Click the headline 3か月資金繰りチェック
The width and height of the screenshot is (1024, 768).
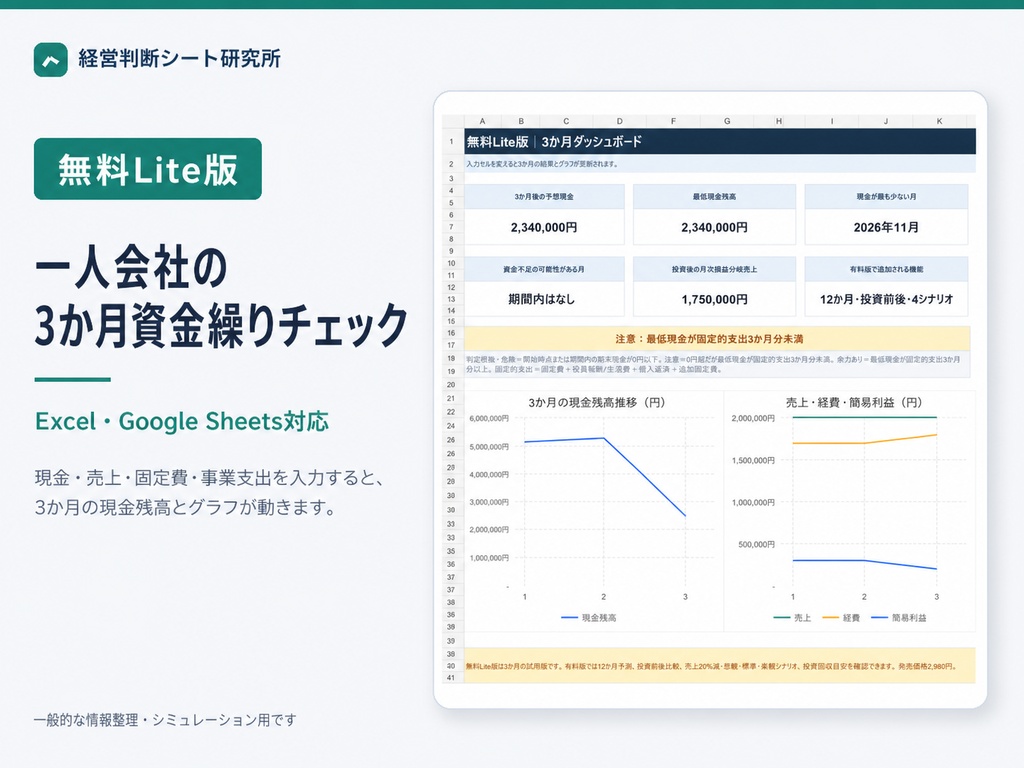[221, 325]
